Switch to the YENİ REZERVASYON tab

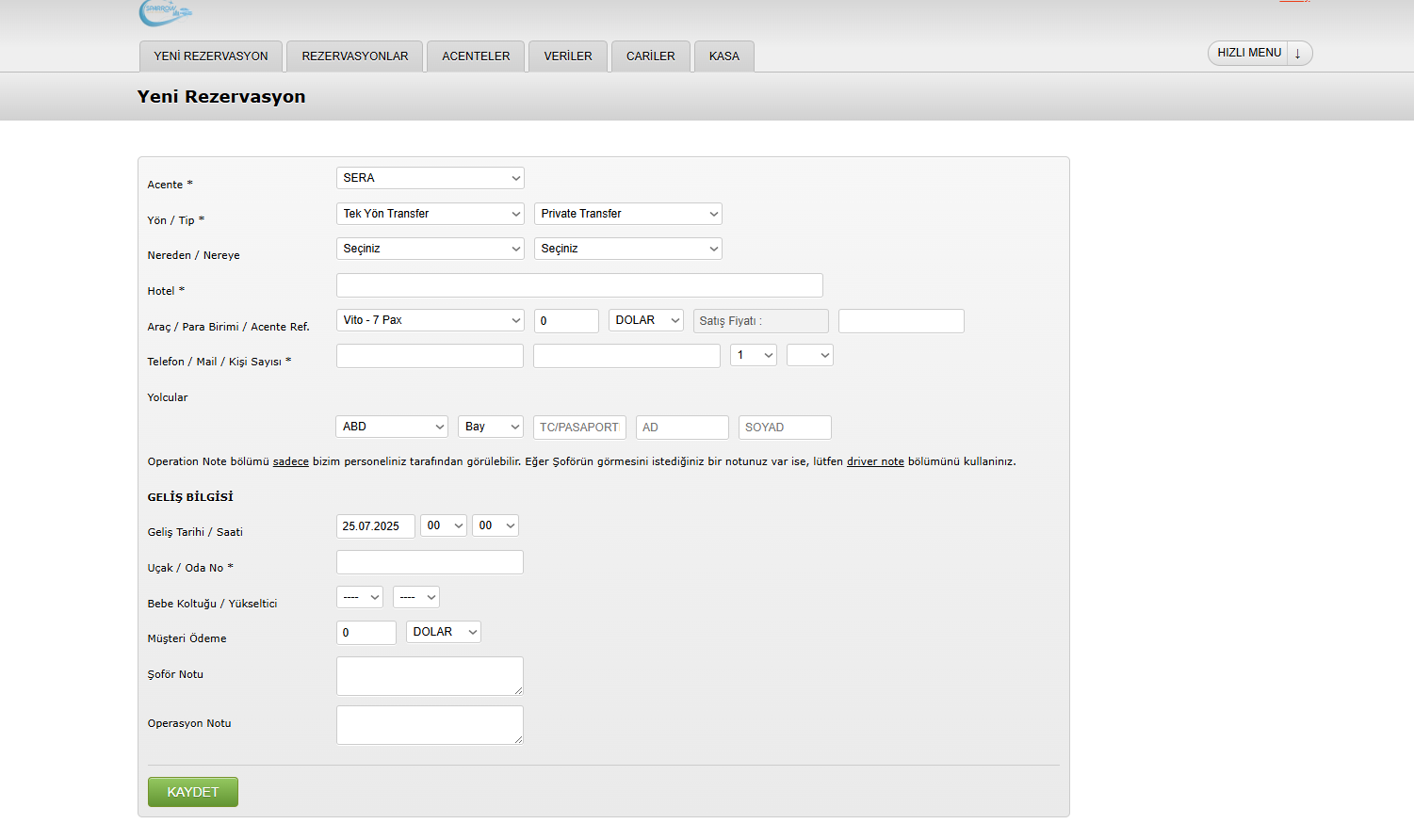pyautogui.click(x=211, y=57)
